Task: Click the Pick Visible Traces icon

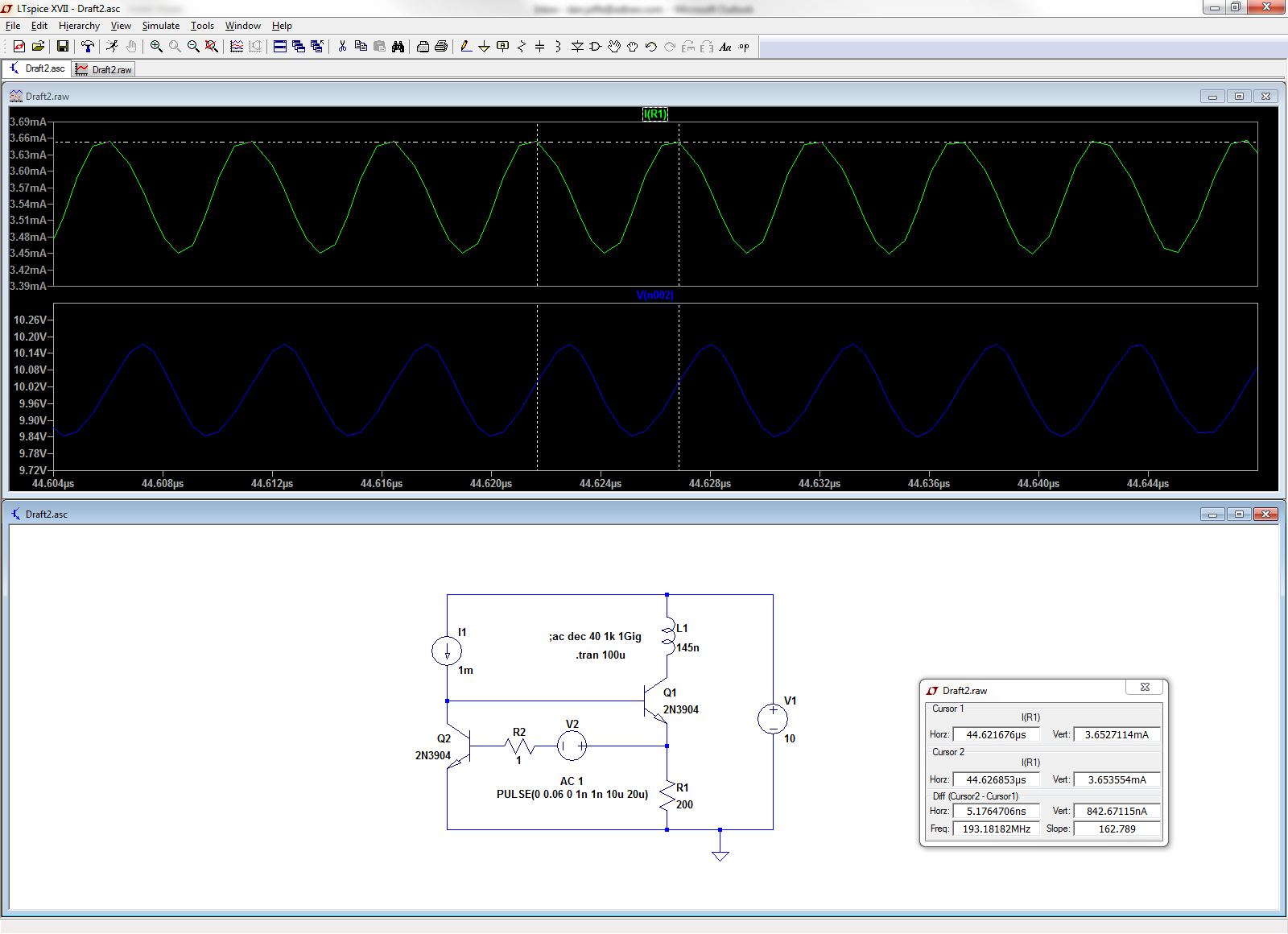Action: (x=237, y=47)
